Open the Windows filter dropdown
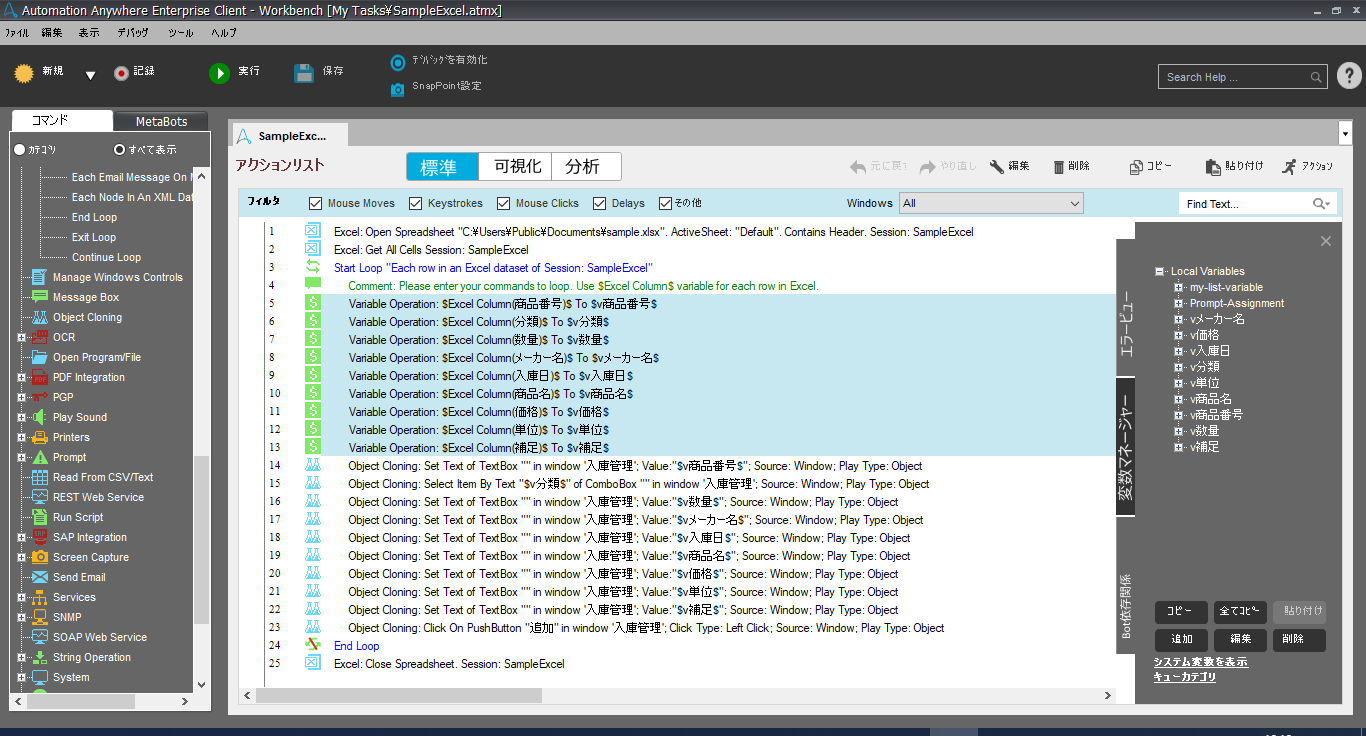The width and height of the screenshot is (1366, 736). [x=991, y=203]
